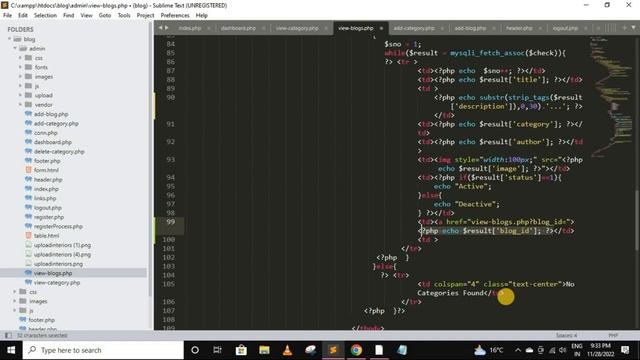Screen dimensions: 640x360
Task: Collapse the blog folder tree
Action: pos(9,39)
